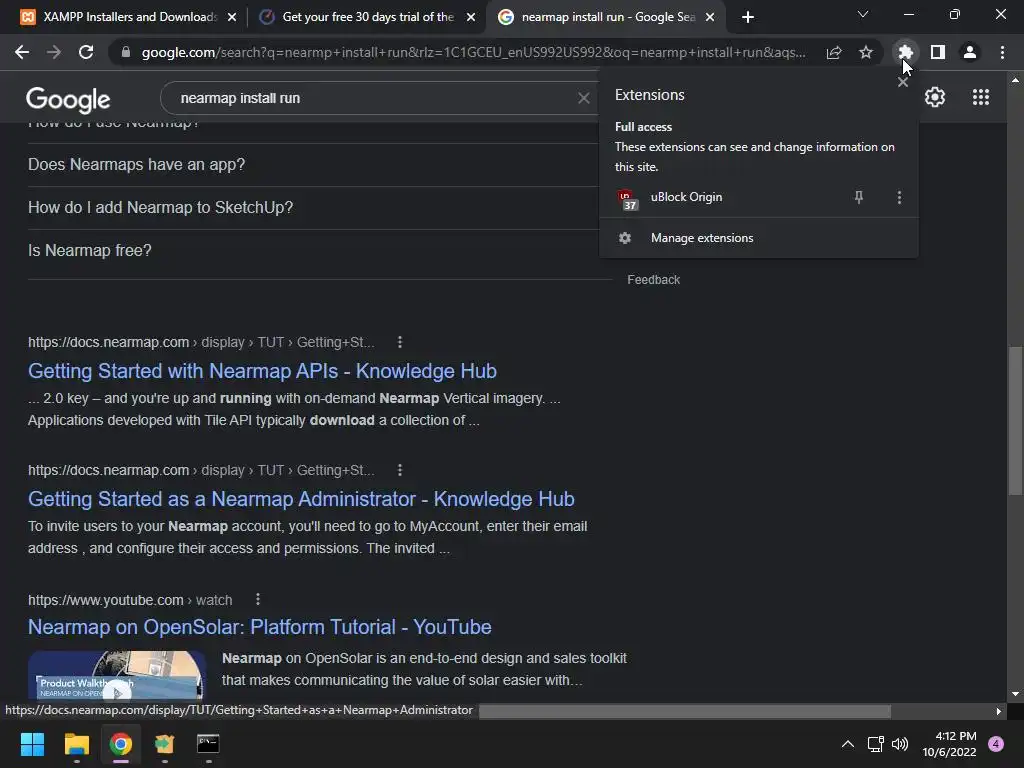Play the Product Walkthrough video thumbnail
Screen dimensions: 1024x768
point(116,675)
